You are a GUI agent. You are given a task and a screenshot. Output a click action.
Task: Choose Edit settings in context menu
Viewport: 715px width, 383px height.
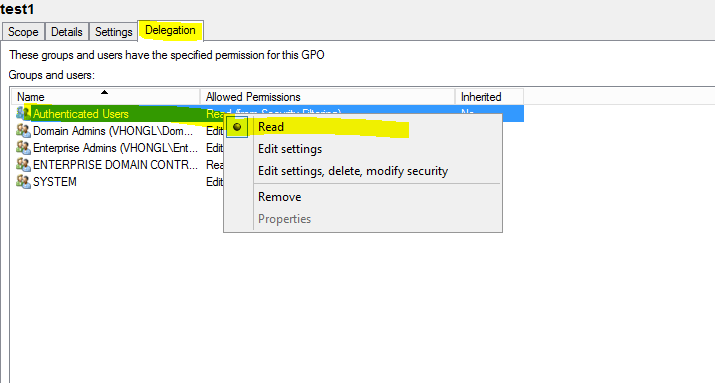(290, 149)
